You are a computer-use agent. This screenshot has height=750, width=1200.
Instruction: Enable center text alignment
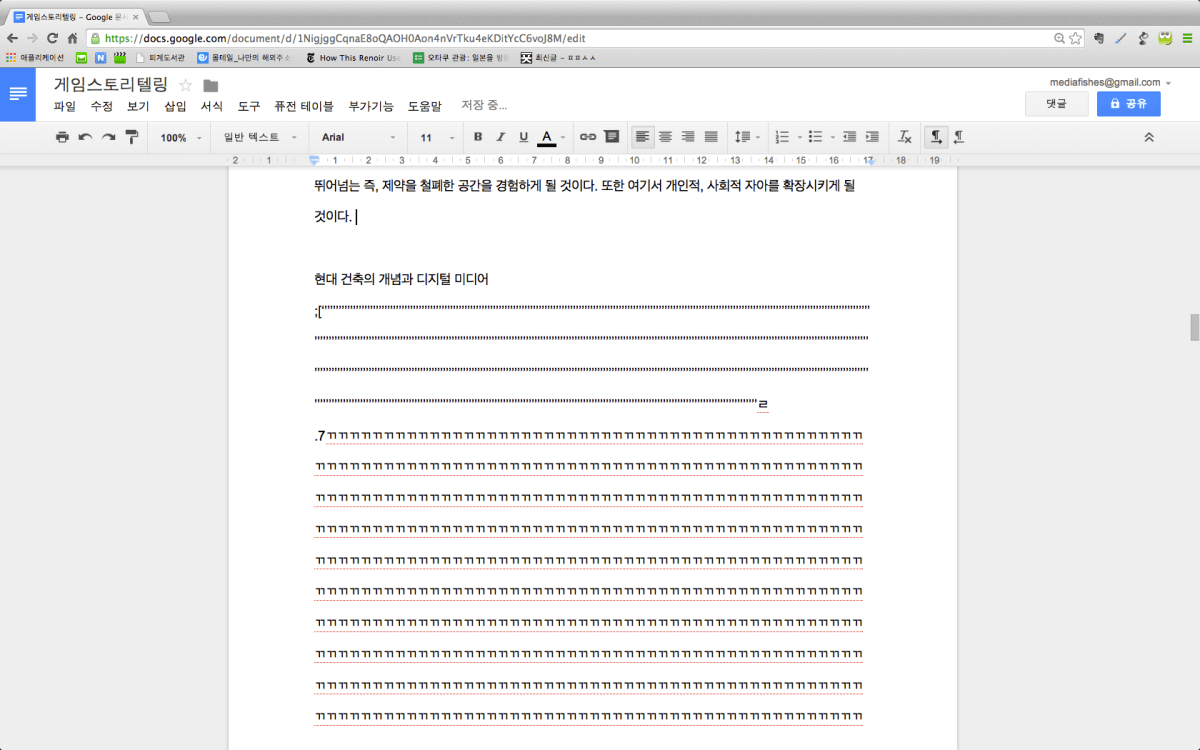coord(665,137)
